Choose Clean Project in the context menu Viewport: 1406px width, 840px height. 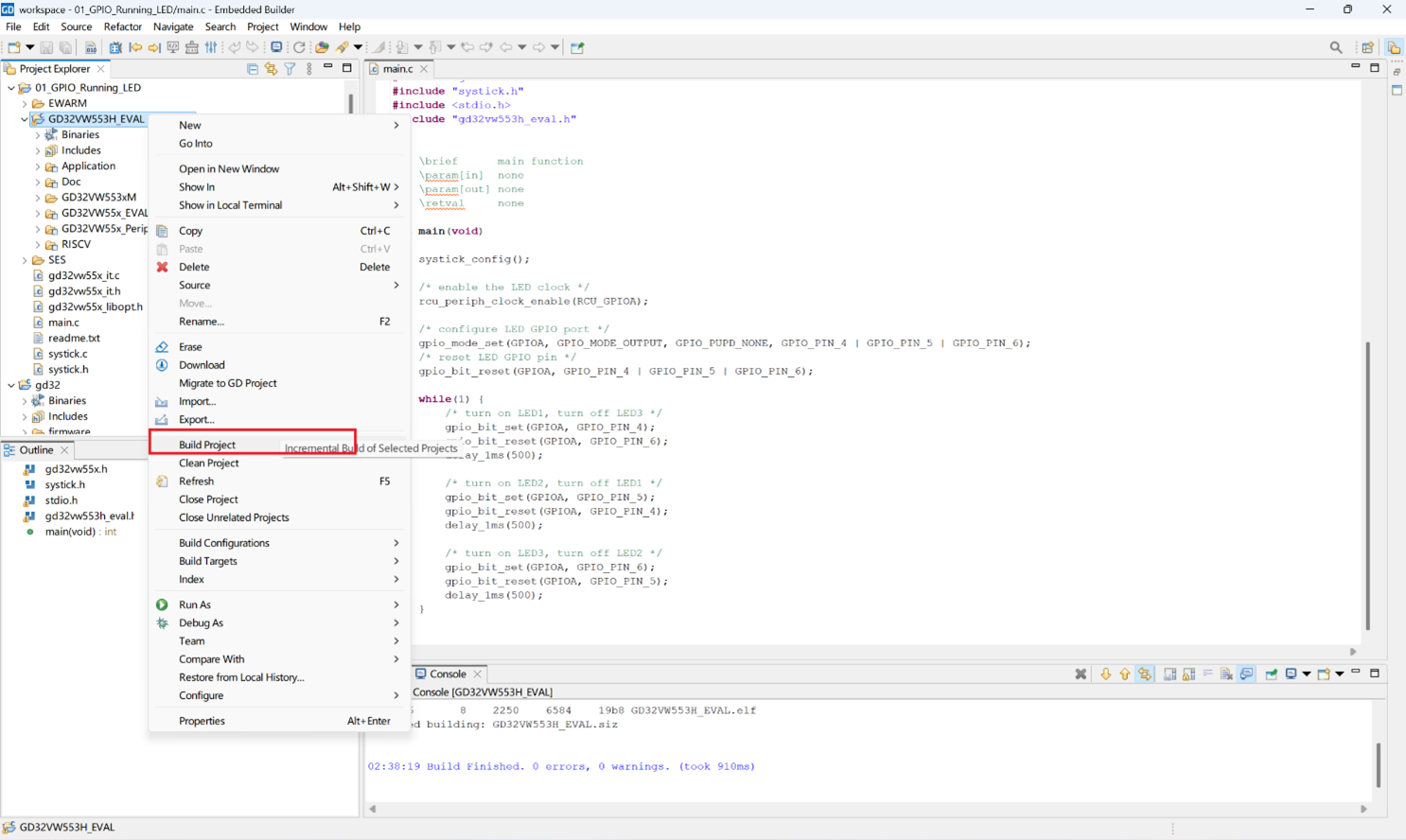click(x=209, y=464)
